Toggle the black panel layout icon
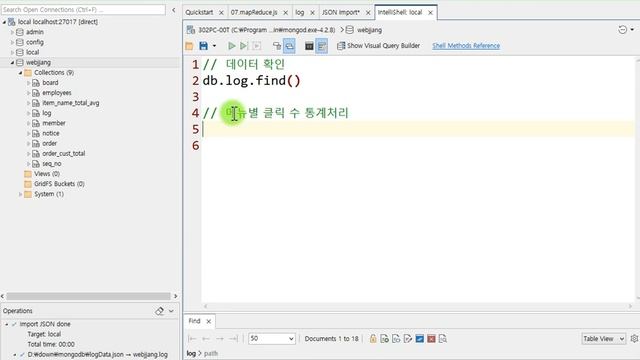This screenshot has height=360, width=640. (x=309, y=46)
